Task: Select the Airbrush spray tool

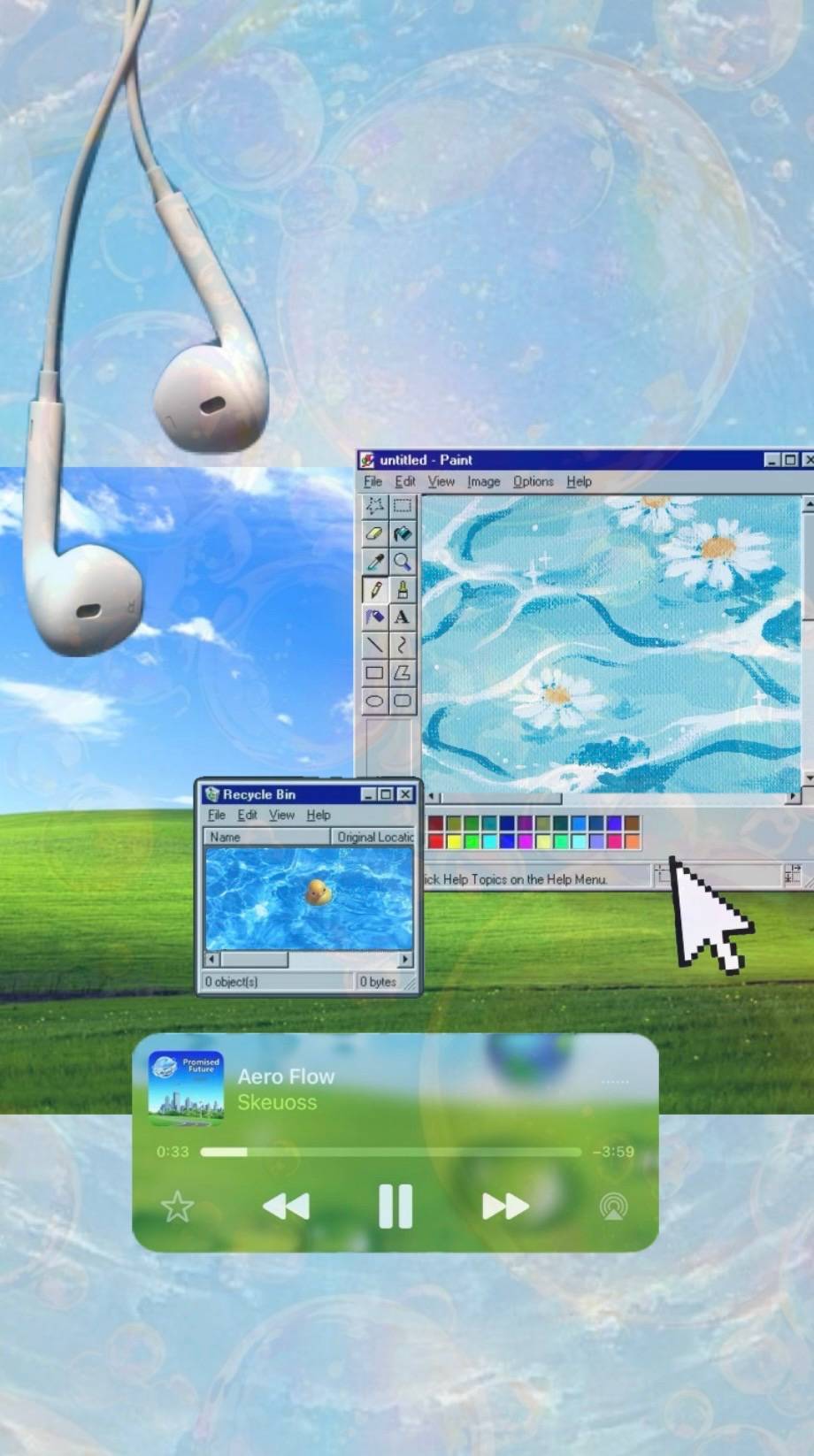Action: (375, 617)
